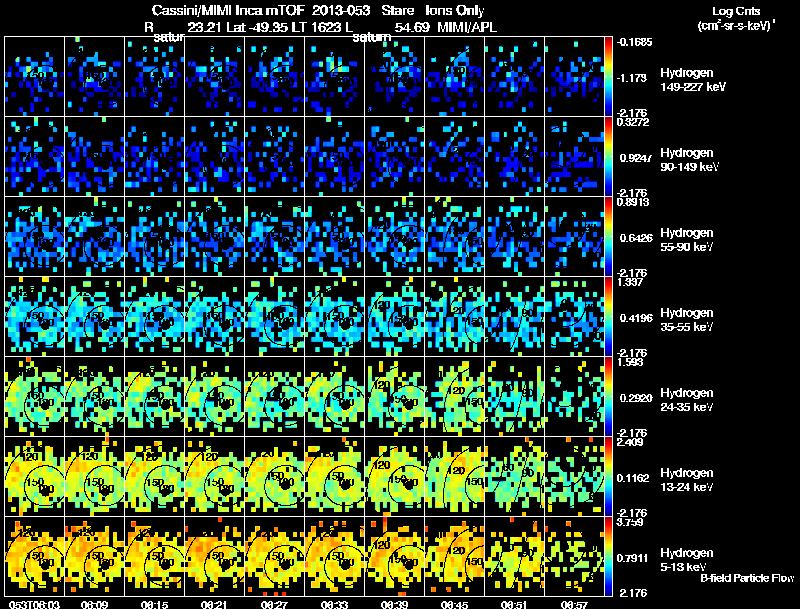Open the 35-55 keV panel at 06:27
800x609 pixels.
(x=274, y=317)
